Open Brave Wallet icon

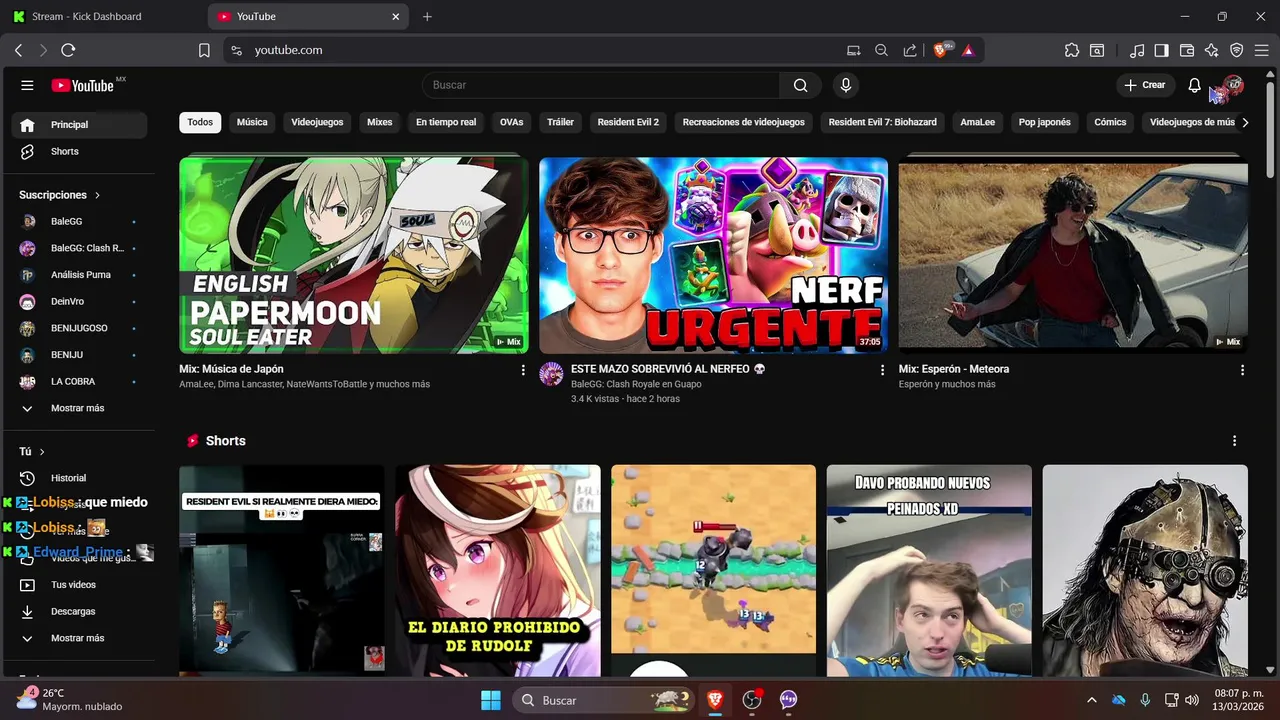[1187, 50]
